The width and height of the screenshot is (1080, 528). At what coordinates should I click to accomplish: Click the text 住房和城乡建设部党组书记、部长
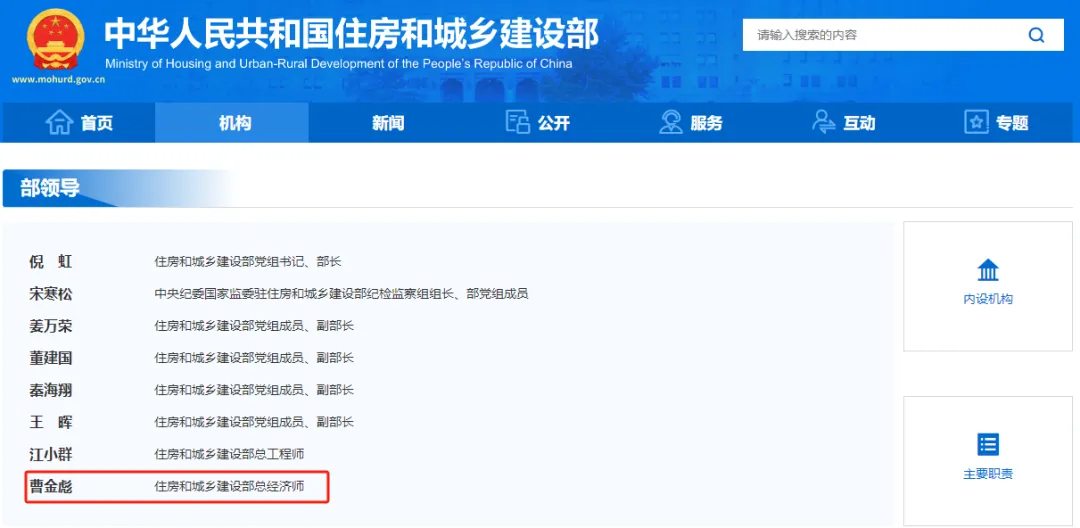click(248, 262)
